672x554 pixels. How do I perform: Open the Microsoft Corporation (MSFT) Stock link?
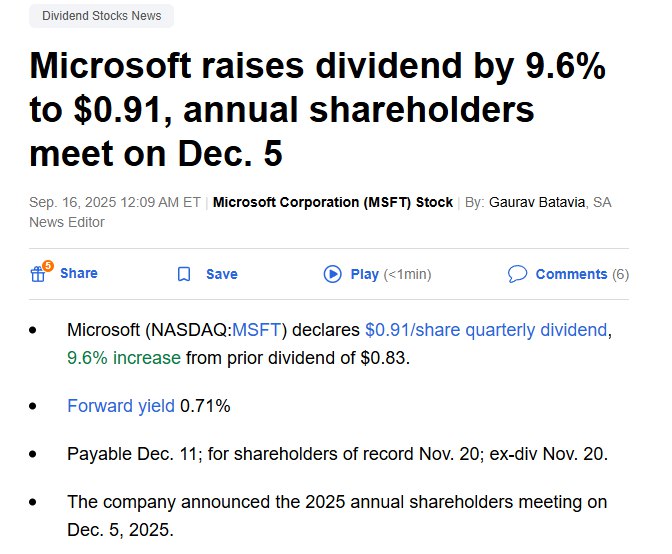[x=333, y=202]
